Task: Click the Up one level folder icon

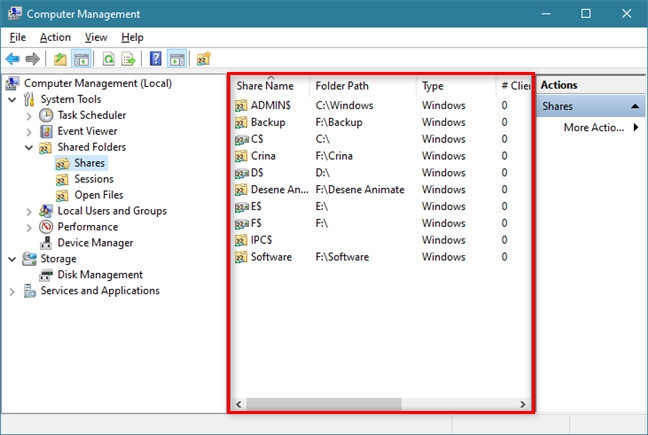Action: click(61, 59)
